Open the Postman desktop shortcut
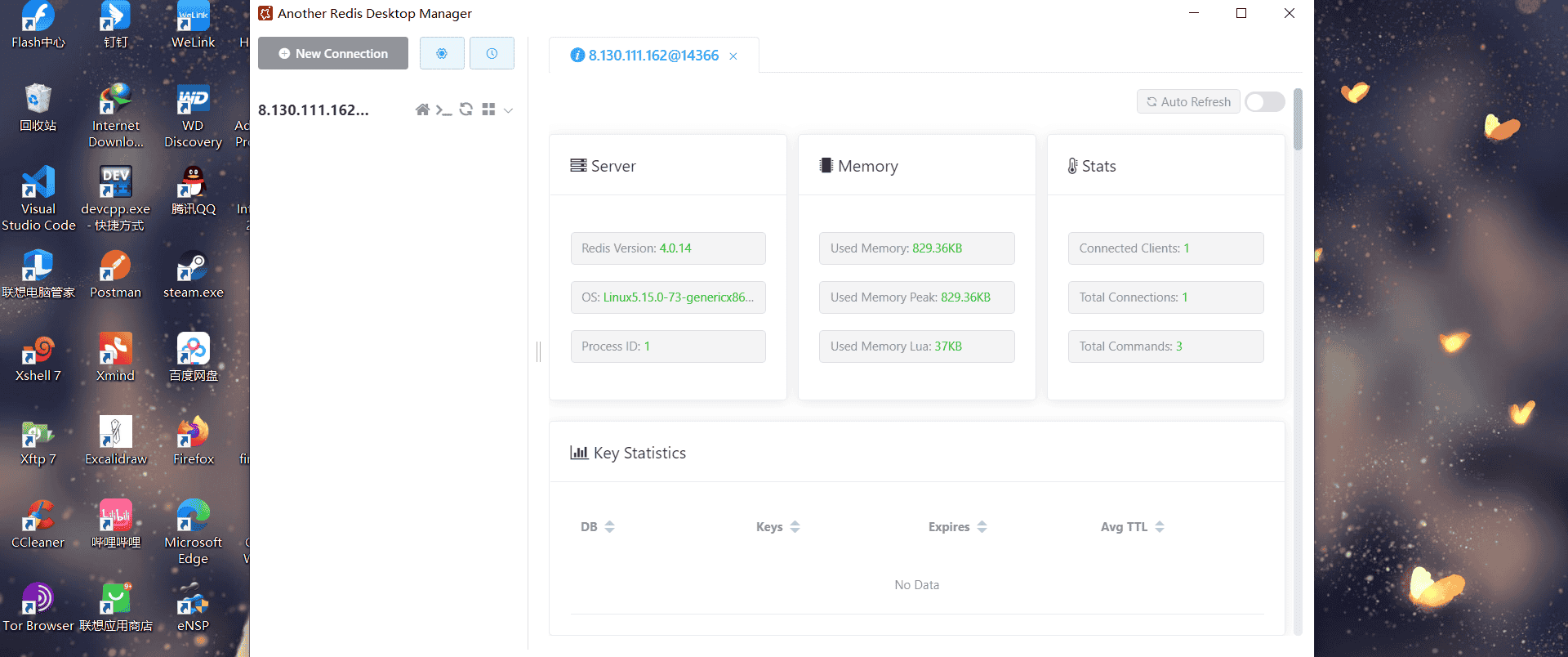The width and height of the screenshot is (1568, 657). pyautogui.click(x=115, y=275)
